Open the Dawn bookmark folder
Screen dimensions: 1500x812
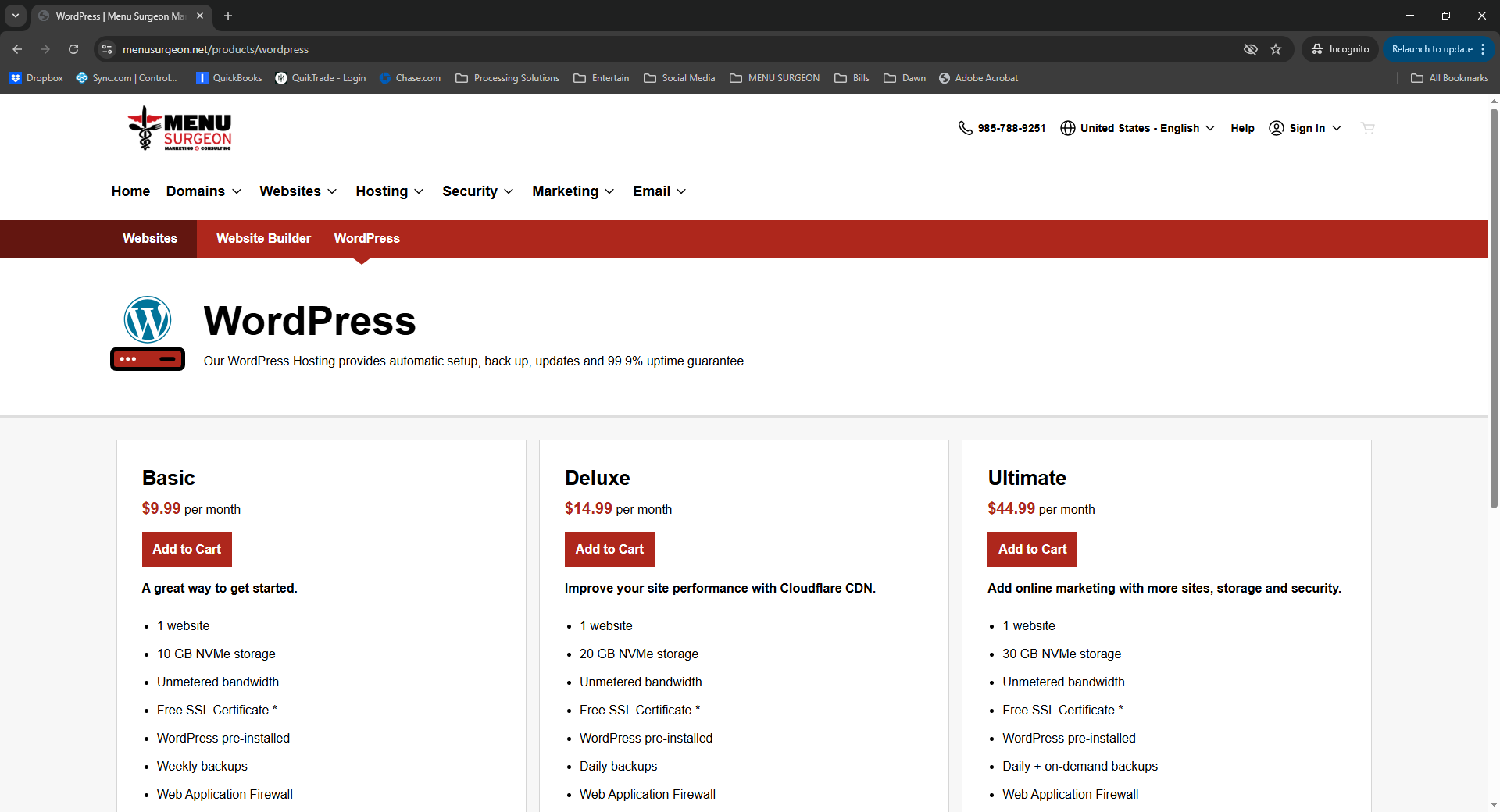[x=905, y=78]
